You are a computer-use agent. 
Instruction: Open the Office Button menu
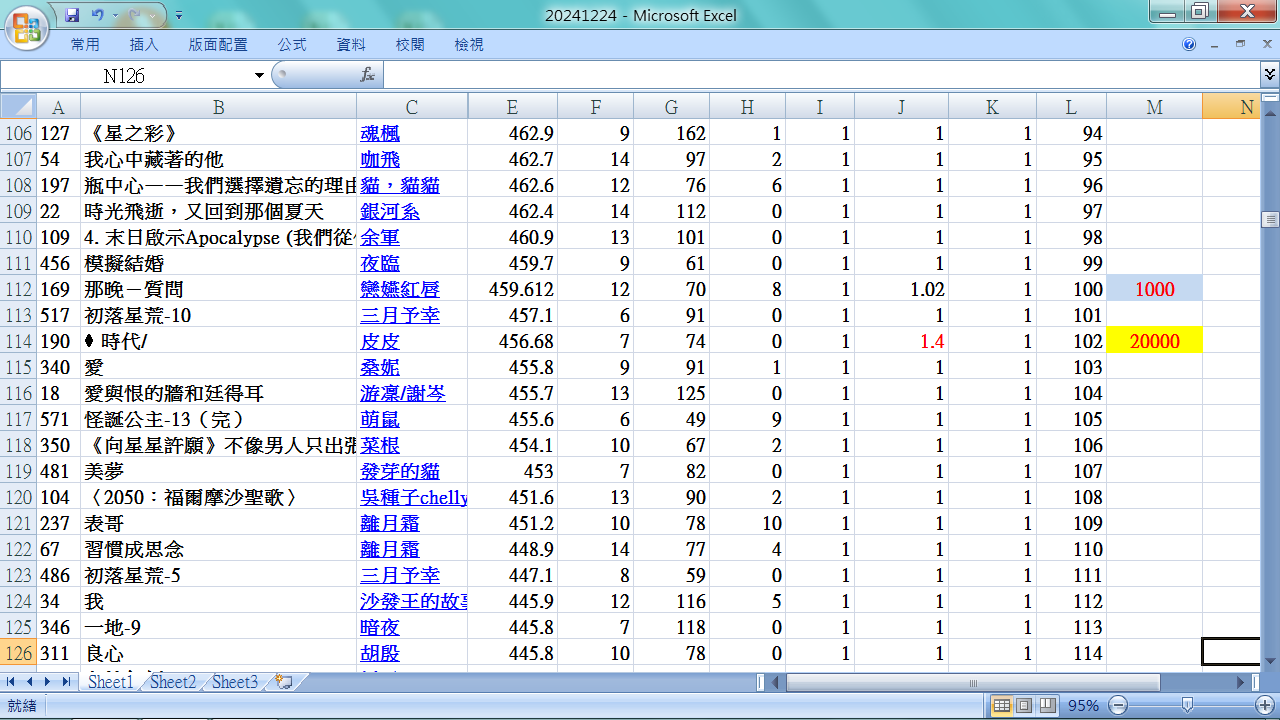point(27,27)
